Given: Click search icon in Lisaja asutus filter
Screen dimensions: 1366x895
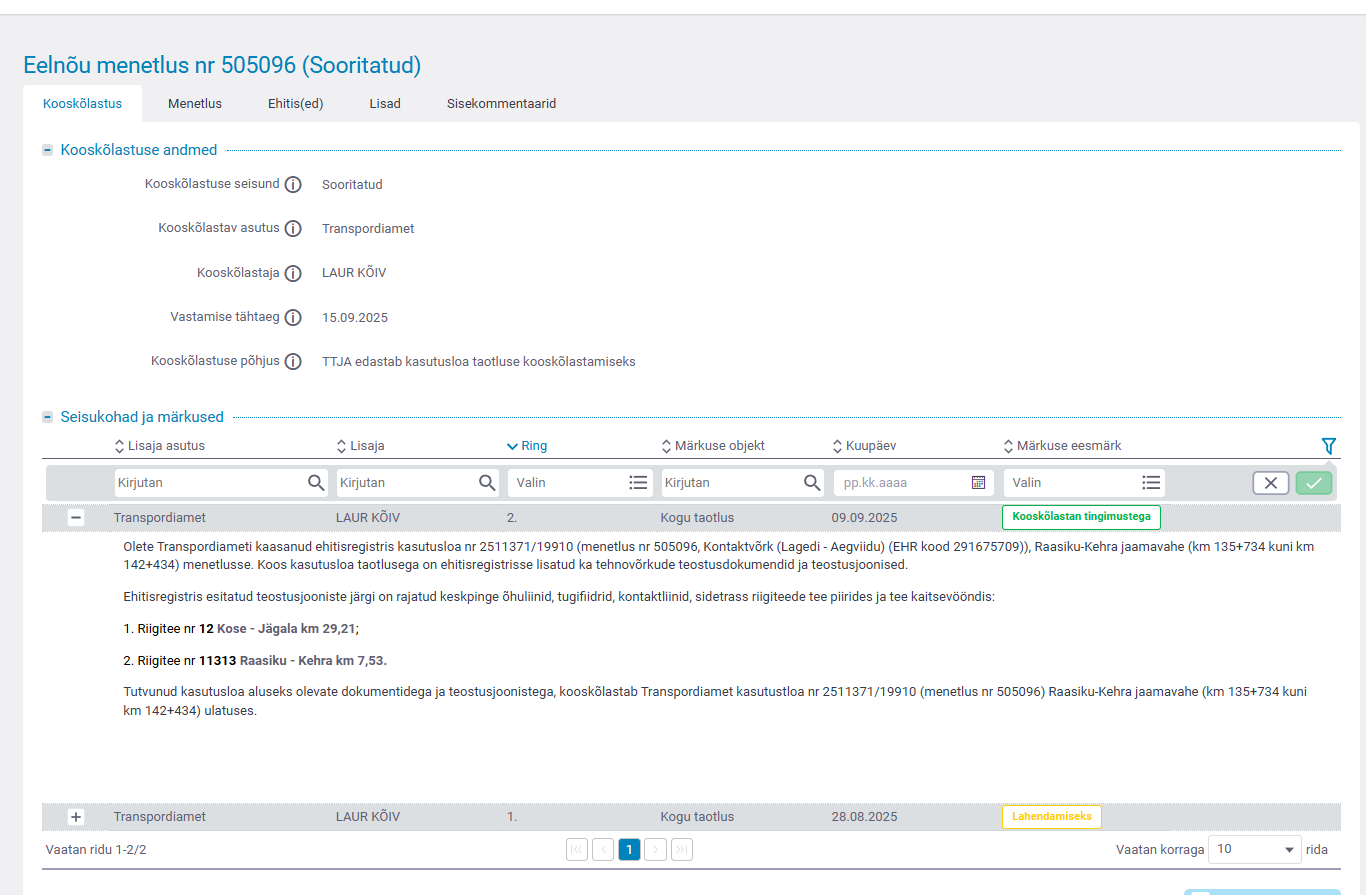Looking at the screenshot, I should pyautogui.click(x=316, y=483).
